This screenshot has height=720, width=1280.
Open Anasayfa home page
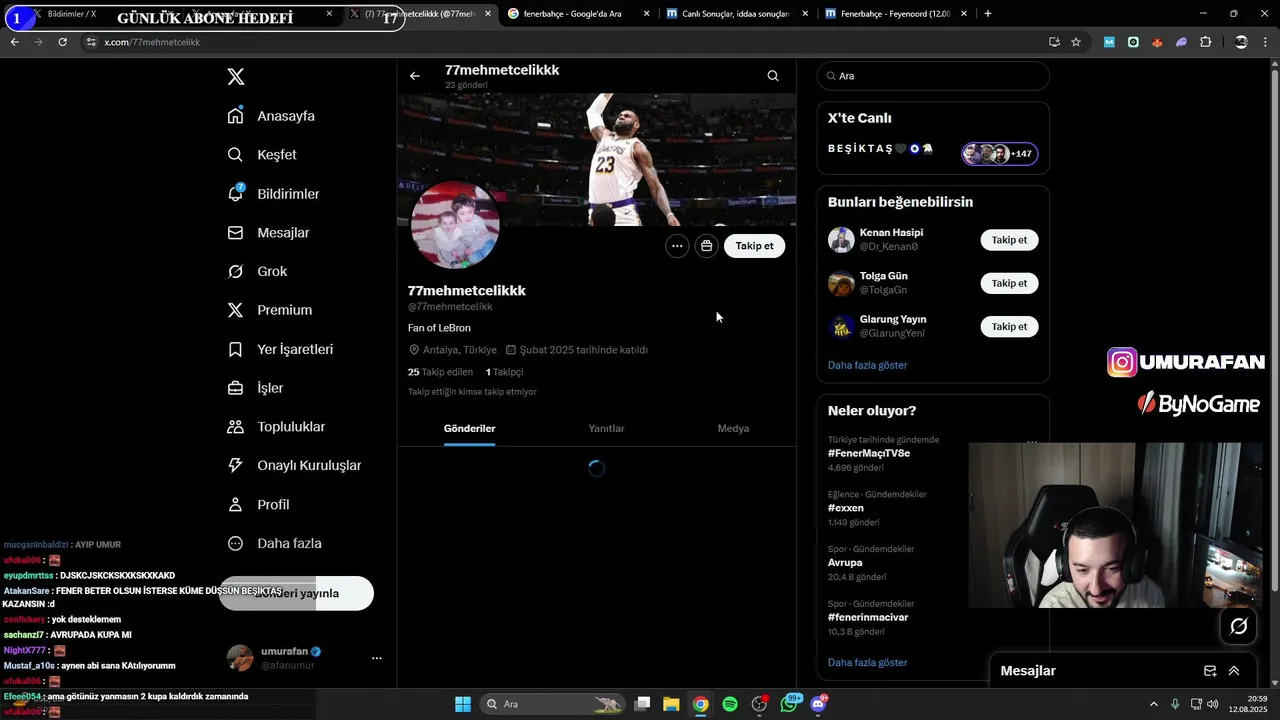tap(271, 116)
